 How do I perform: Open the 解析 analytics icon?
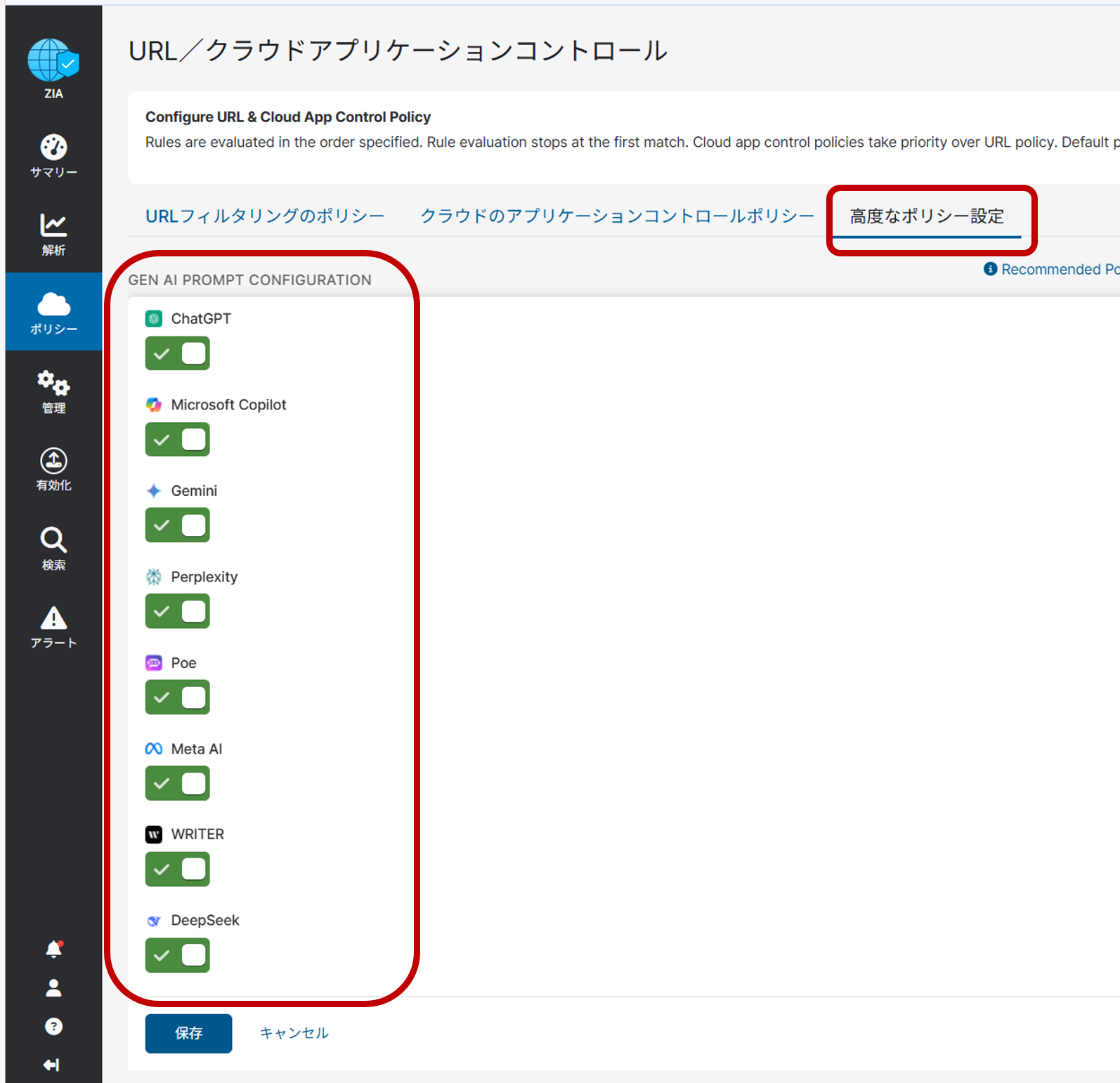53,225
